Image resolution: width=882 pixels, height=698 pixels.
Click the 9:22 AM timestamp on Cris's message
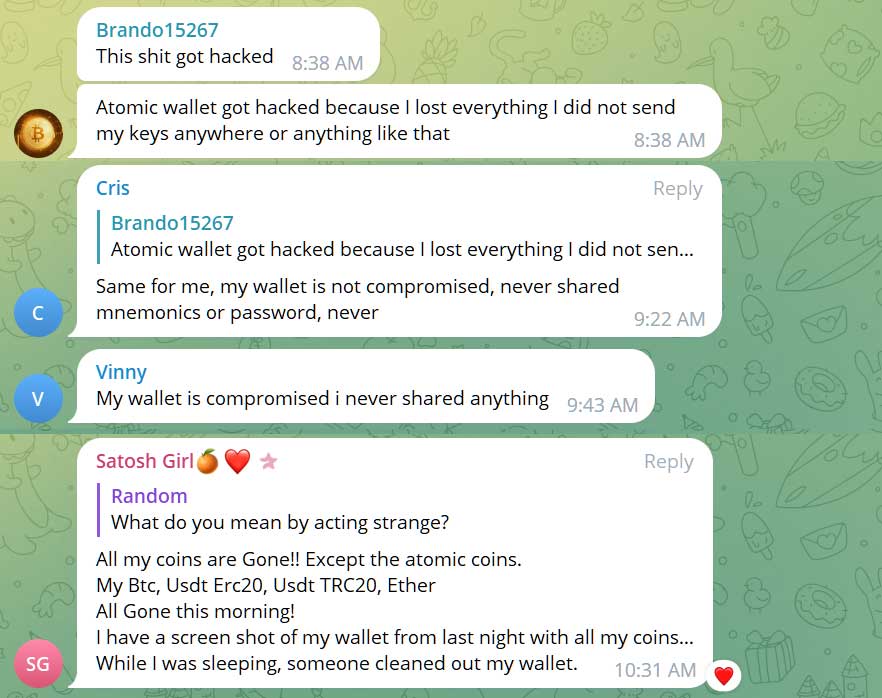coord(669,320)
